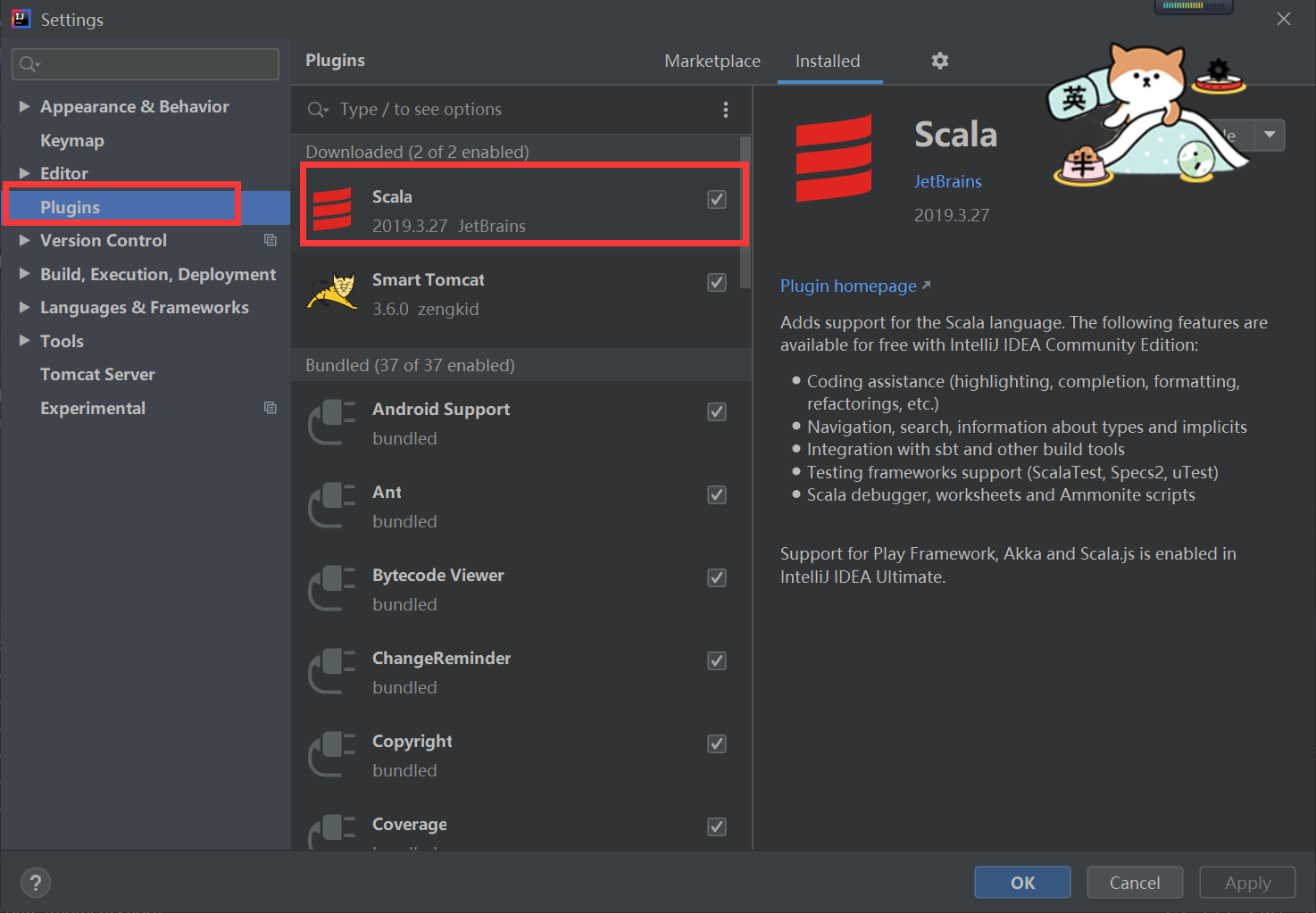
Task: Click the settings search magnifier icon
Action: pos(29,64)
